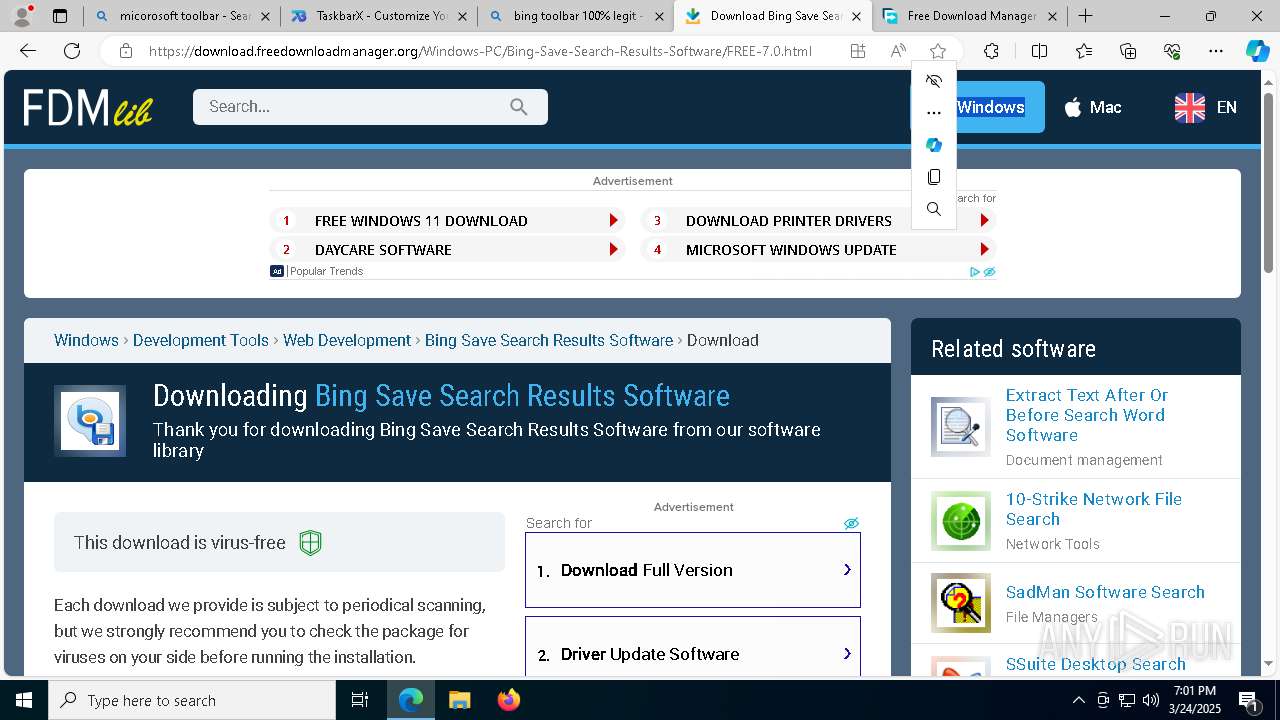Viewport: 1280px width, 720px height.
Task: Click the Web Development breadcrumb link
Action: tap(347, 340)
